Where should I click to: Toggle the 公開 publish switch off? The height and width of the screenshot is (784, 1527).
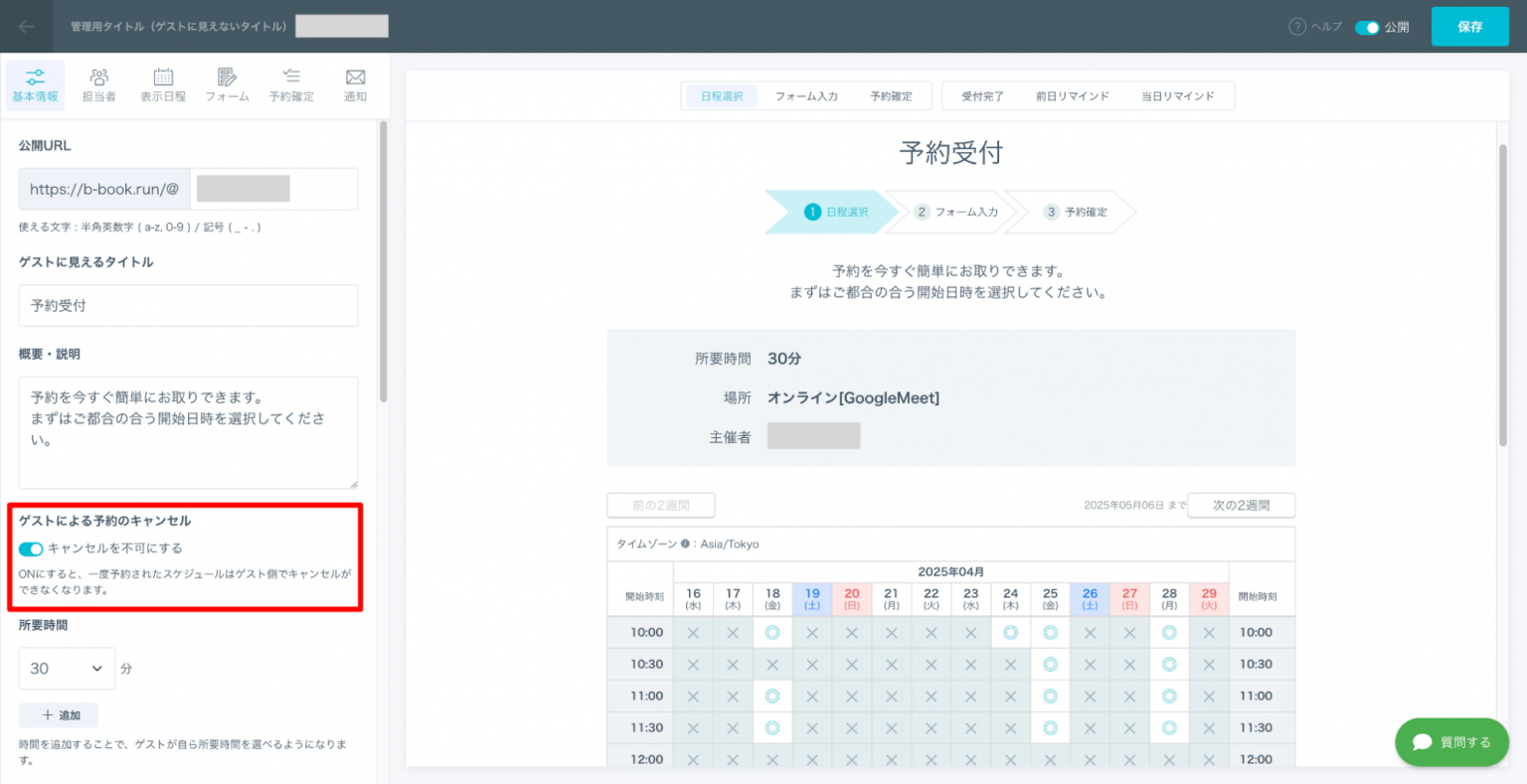[x=1367, y=27]
